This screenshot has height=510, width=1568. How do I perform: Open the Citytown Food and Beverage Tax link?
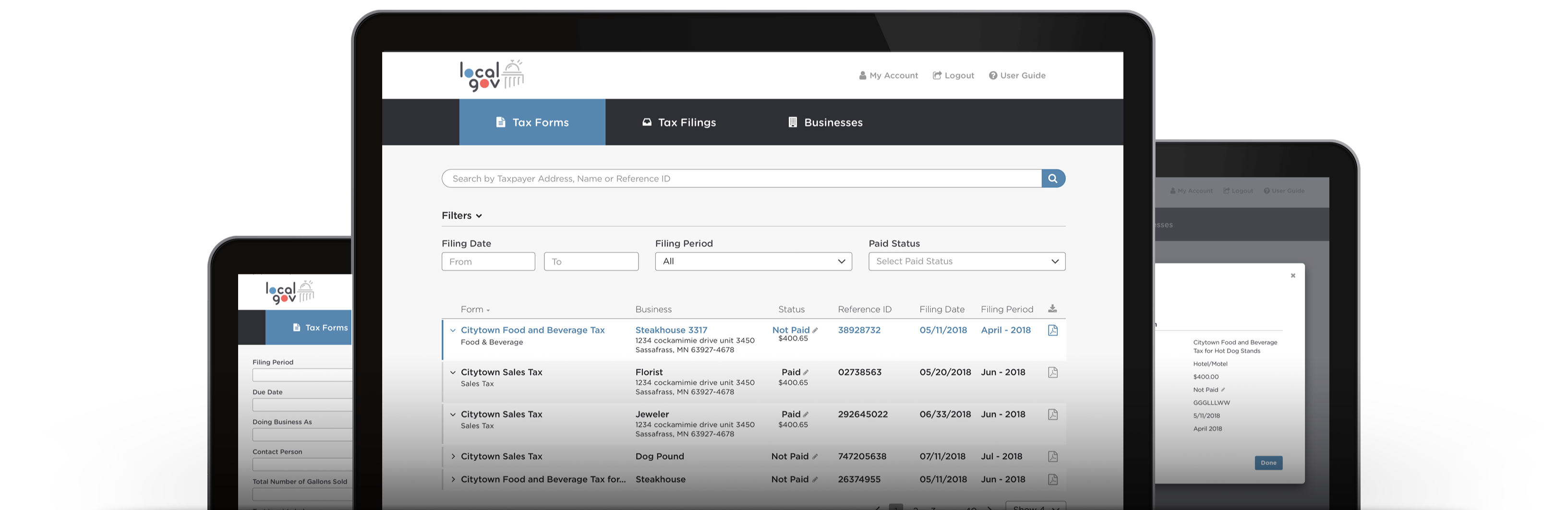coord(532,330)
